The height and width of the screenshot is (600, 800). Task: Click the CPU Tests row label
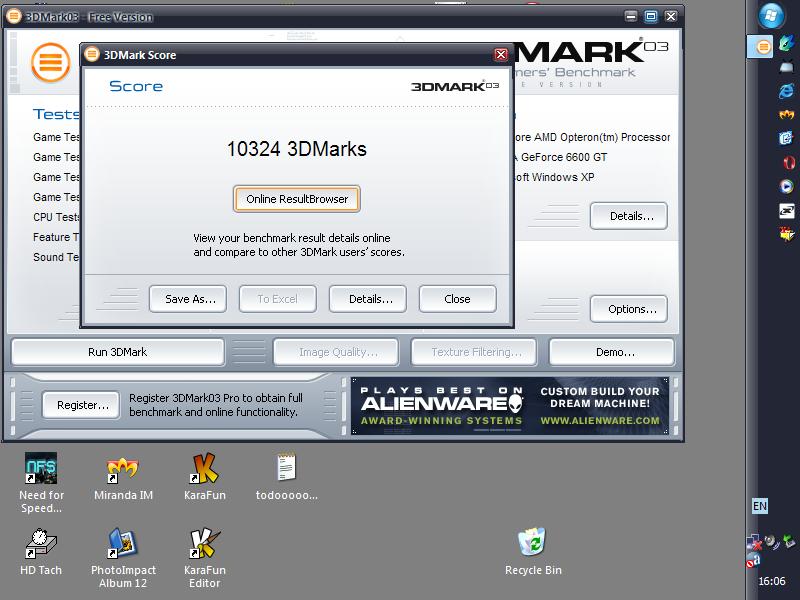56,217
